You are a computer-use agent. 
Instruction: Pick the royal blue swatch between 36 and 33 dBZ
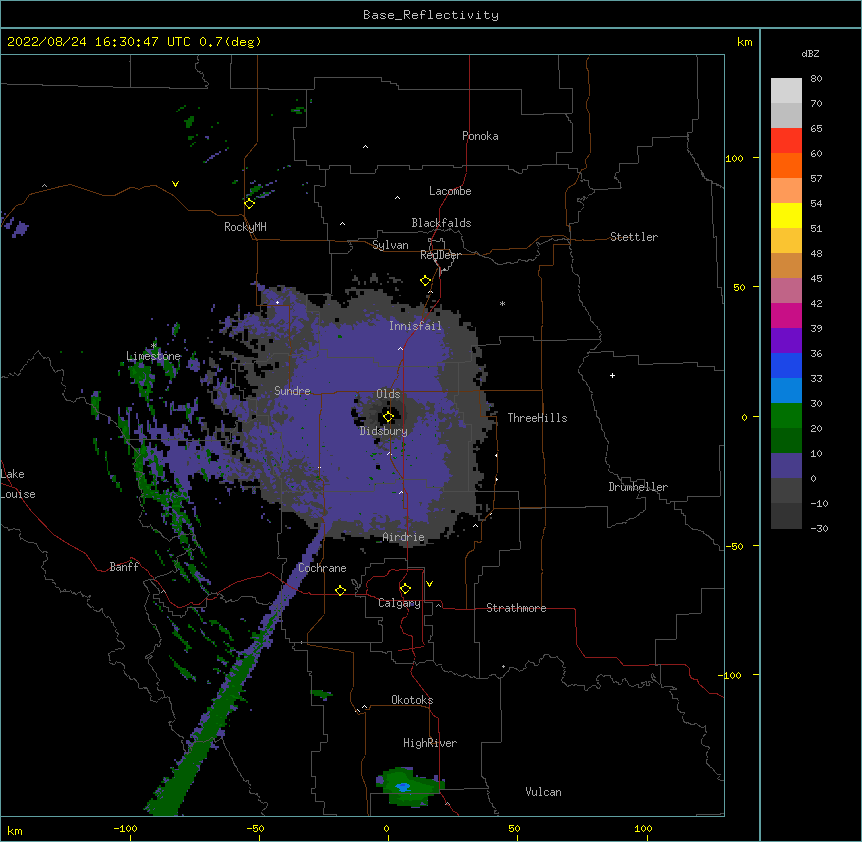click(786, 366)
